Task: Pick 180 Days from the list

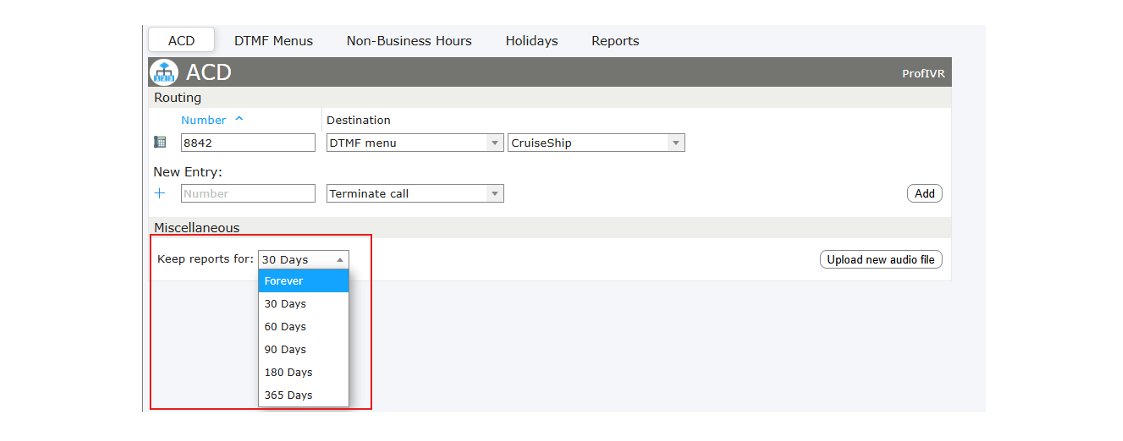Action: (x=304, y=372)
